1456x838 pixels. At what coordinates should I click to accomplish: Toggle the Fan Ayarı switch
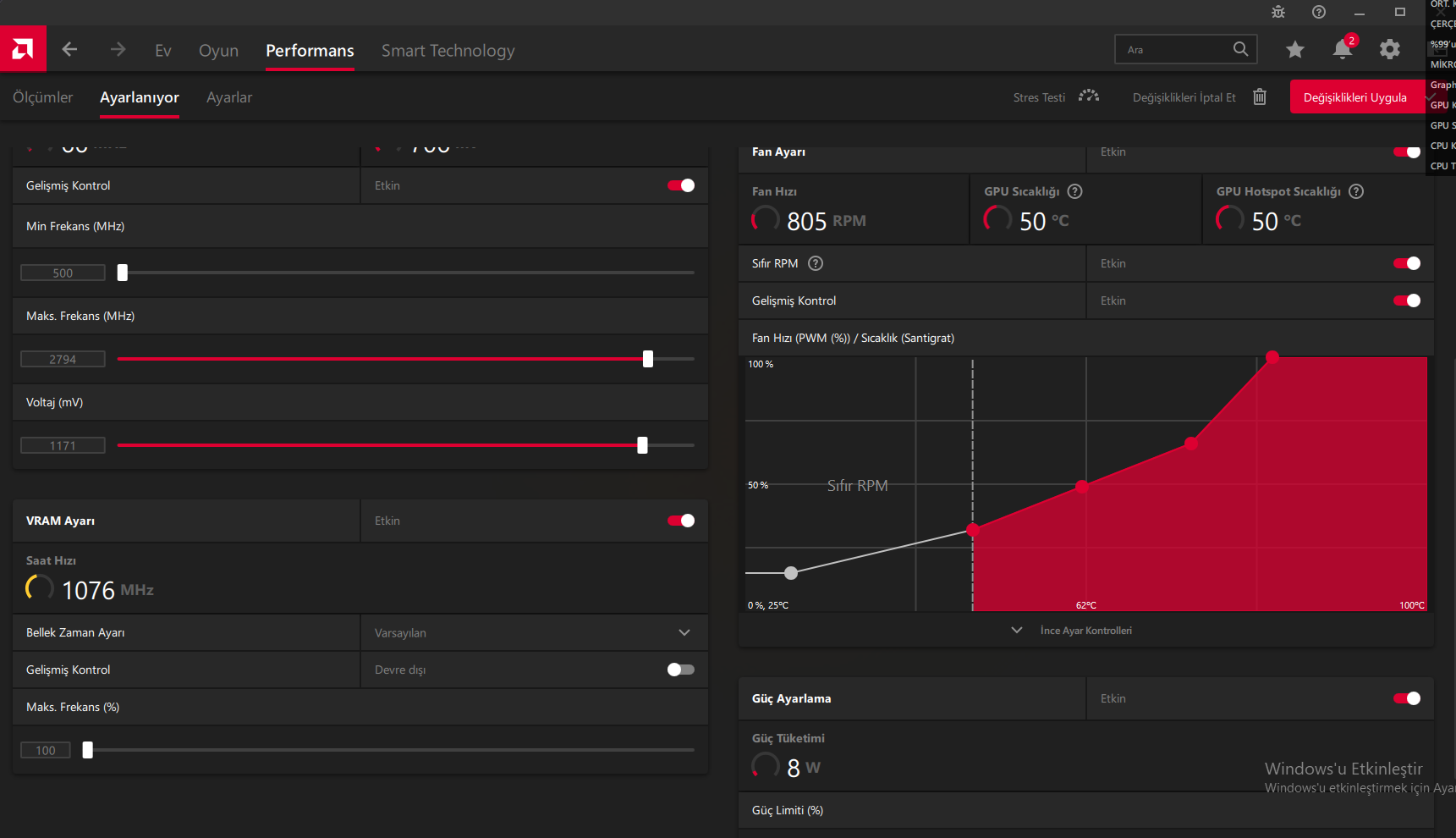(1407, 152)
